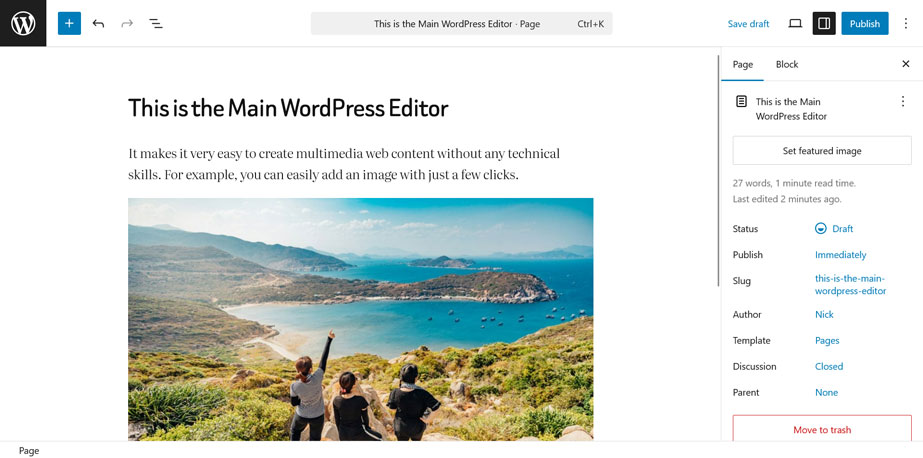This screenshot has height=458, width=923.
Task: Open the Document Overview list view
Action: (155, 24)
